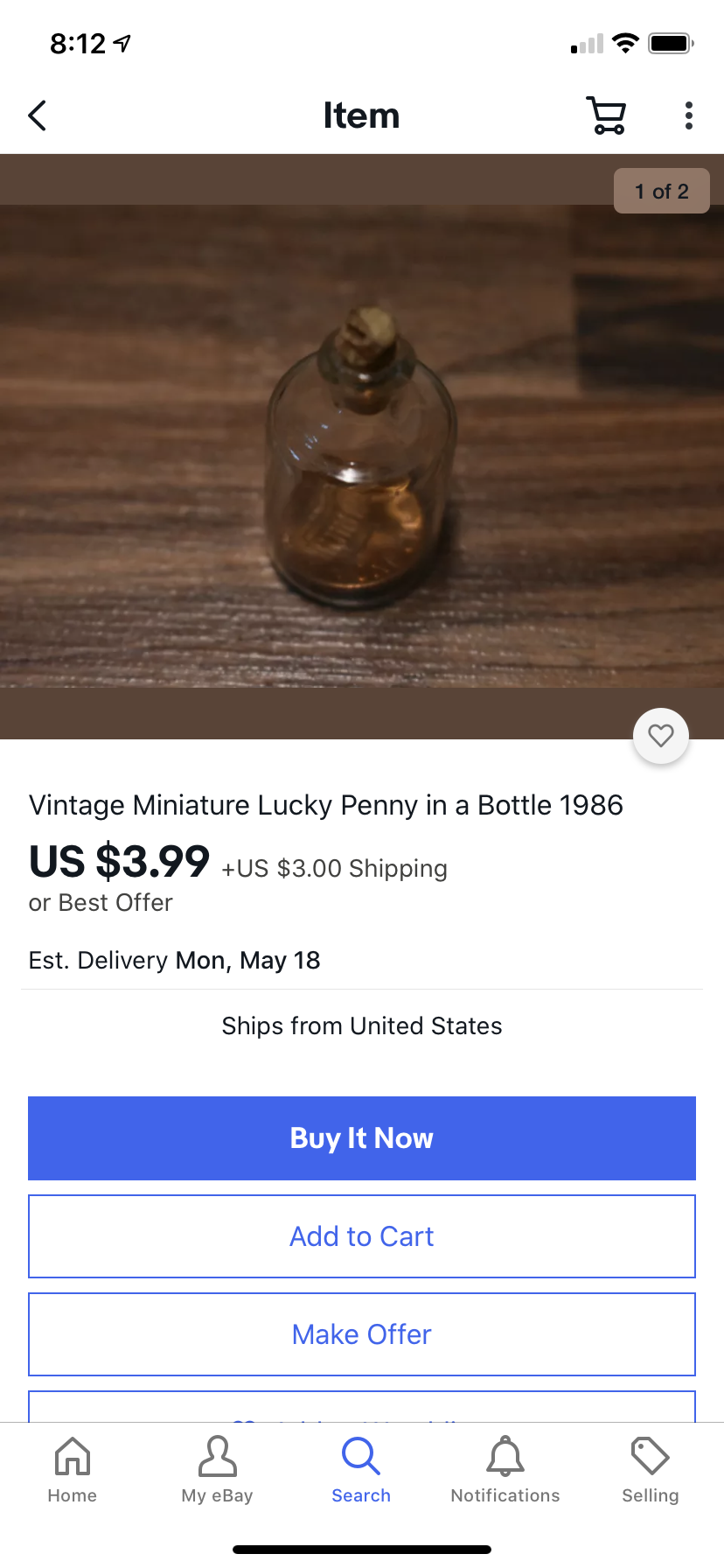Open the Selling tag tab
The height and width of the screenshot is (1568, 724).
pyautogui.click(x=650, y=1470)
